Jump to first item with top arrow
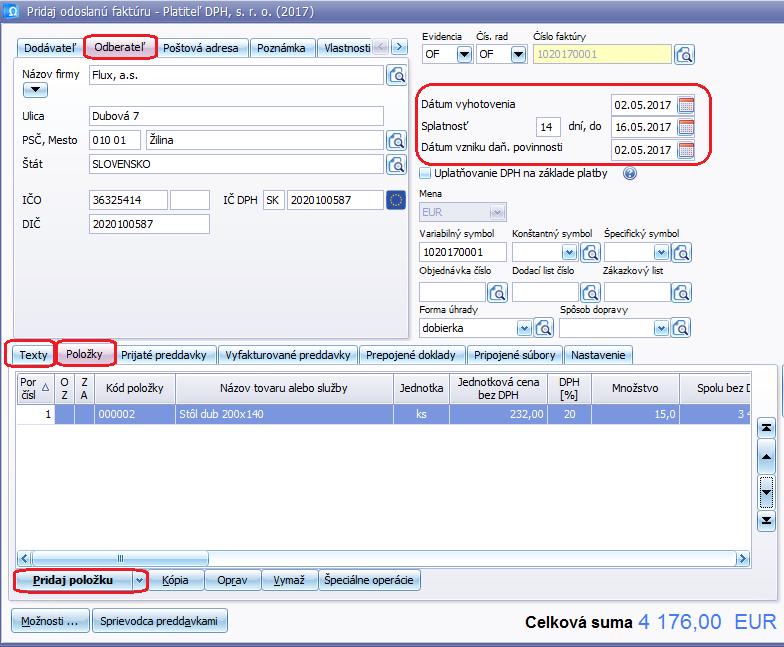Viewport: 784px width, 647px height. 766,428
